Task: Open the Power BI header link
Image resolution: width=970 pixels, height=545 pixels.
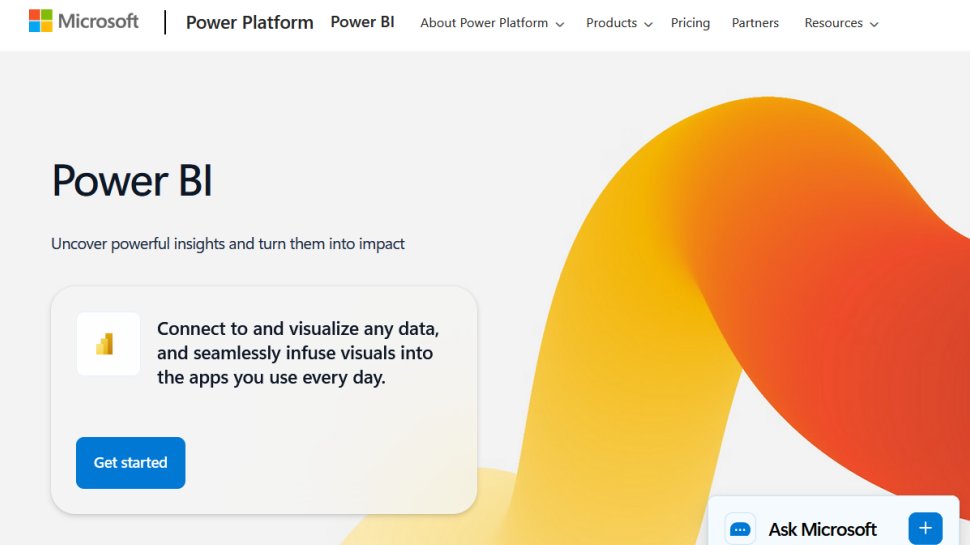Action: 362,22
